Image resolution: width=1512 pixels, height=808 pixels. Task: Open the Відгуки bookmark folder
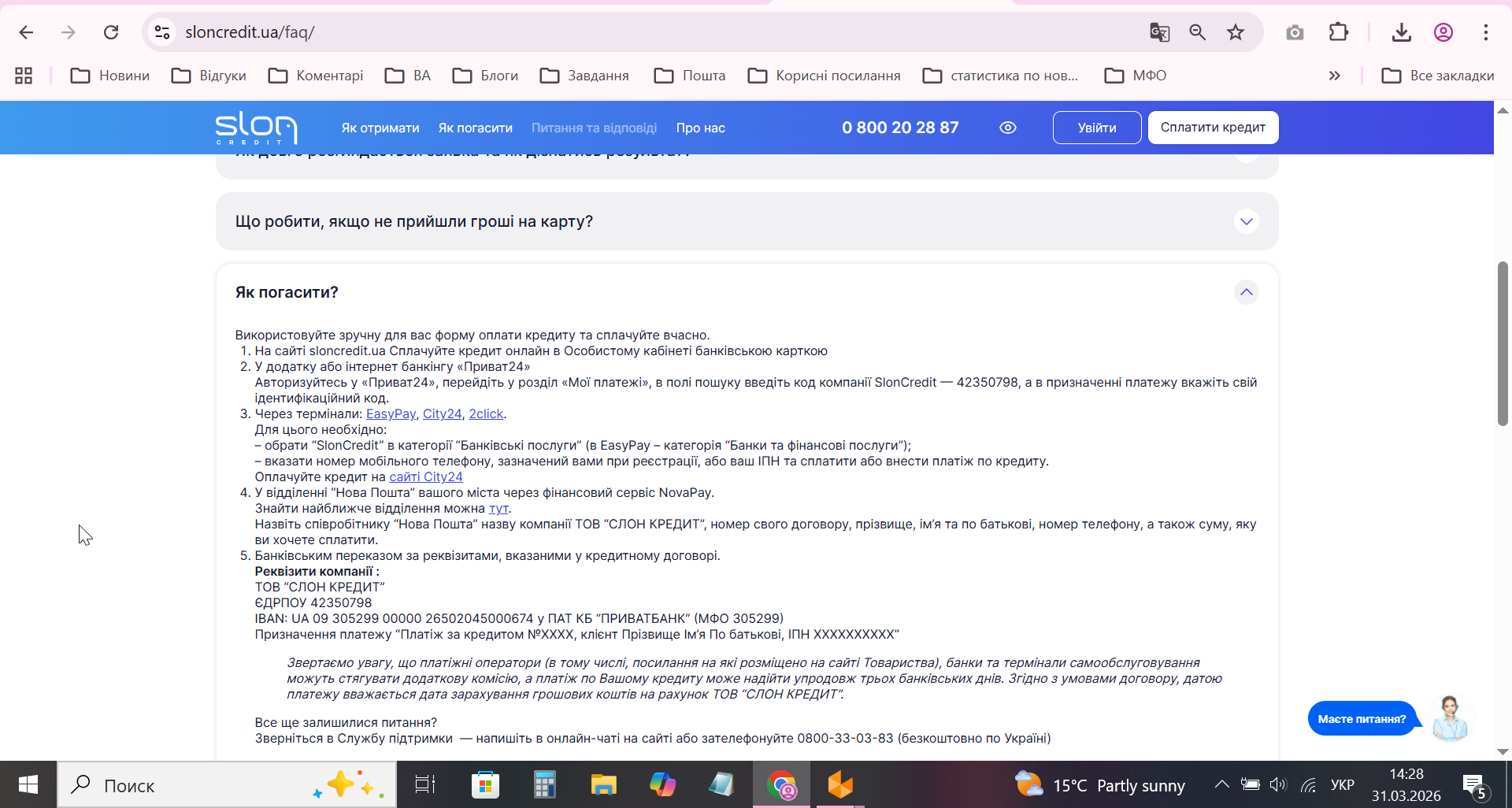pyautogui.click(x=209, y=76)
